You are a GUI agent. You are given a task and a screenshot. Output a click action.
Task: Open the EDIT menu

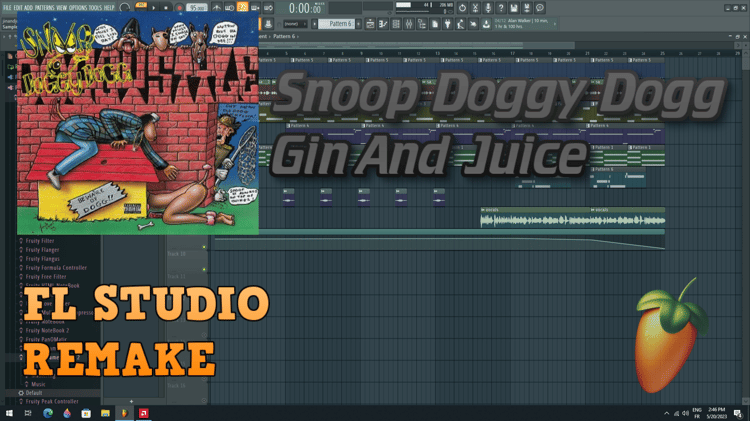[x=18, y=8]
